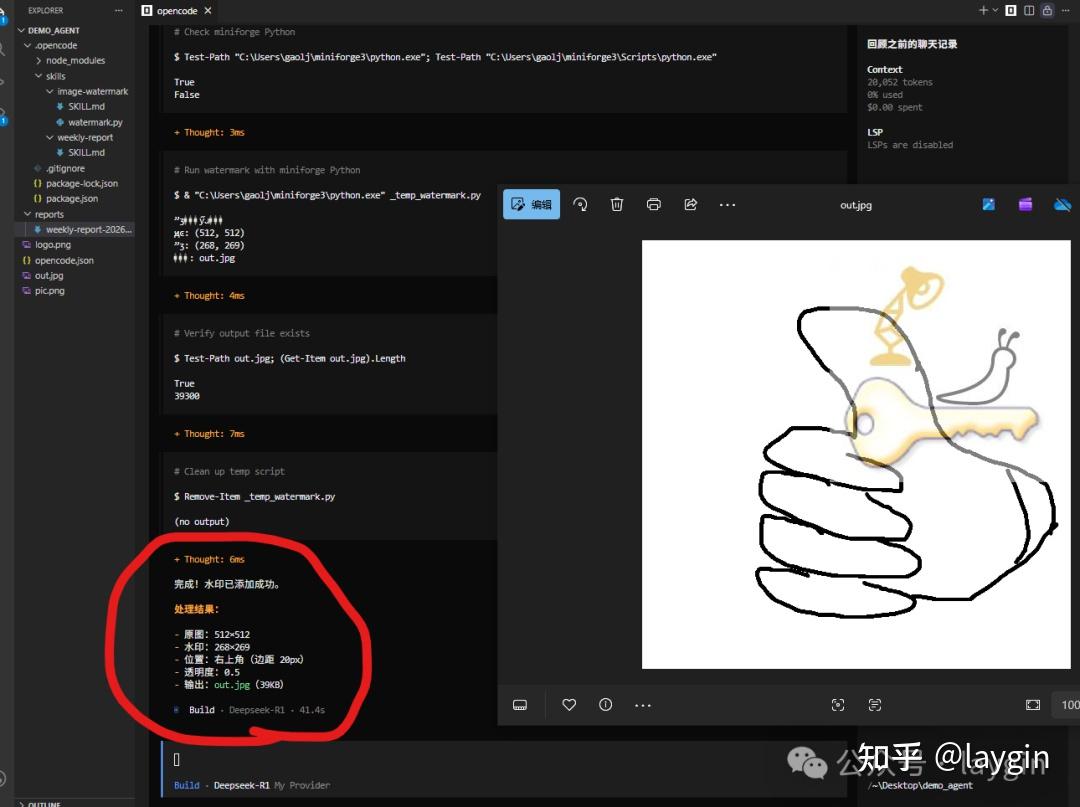Click Build agent label below prompt

point(187,785)
